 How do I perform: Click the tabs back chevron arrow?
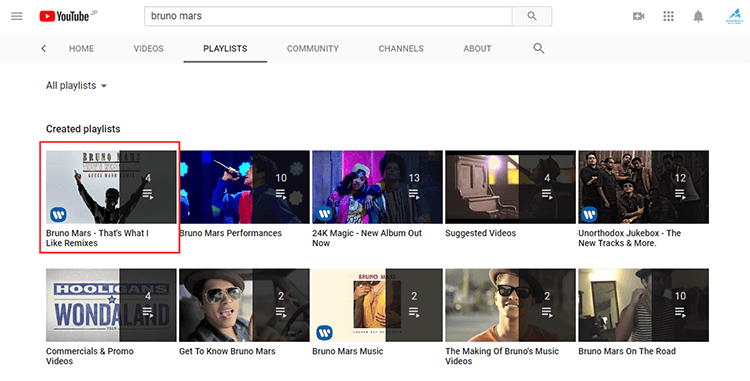44,48
